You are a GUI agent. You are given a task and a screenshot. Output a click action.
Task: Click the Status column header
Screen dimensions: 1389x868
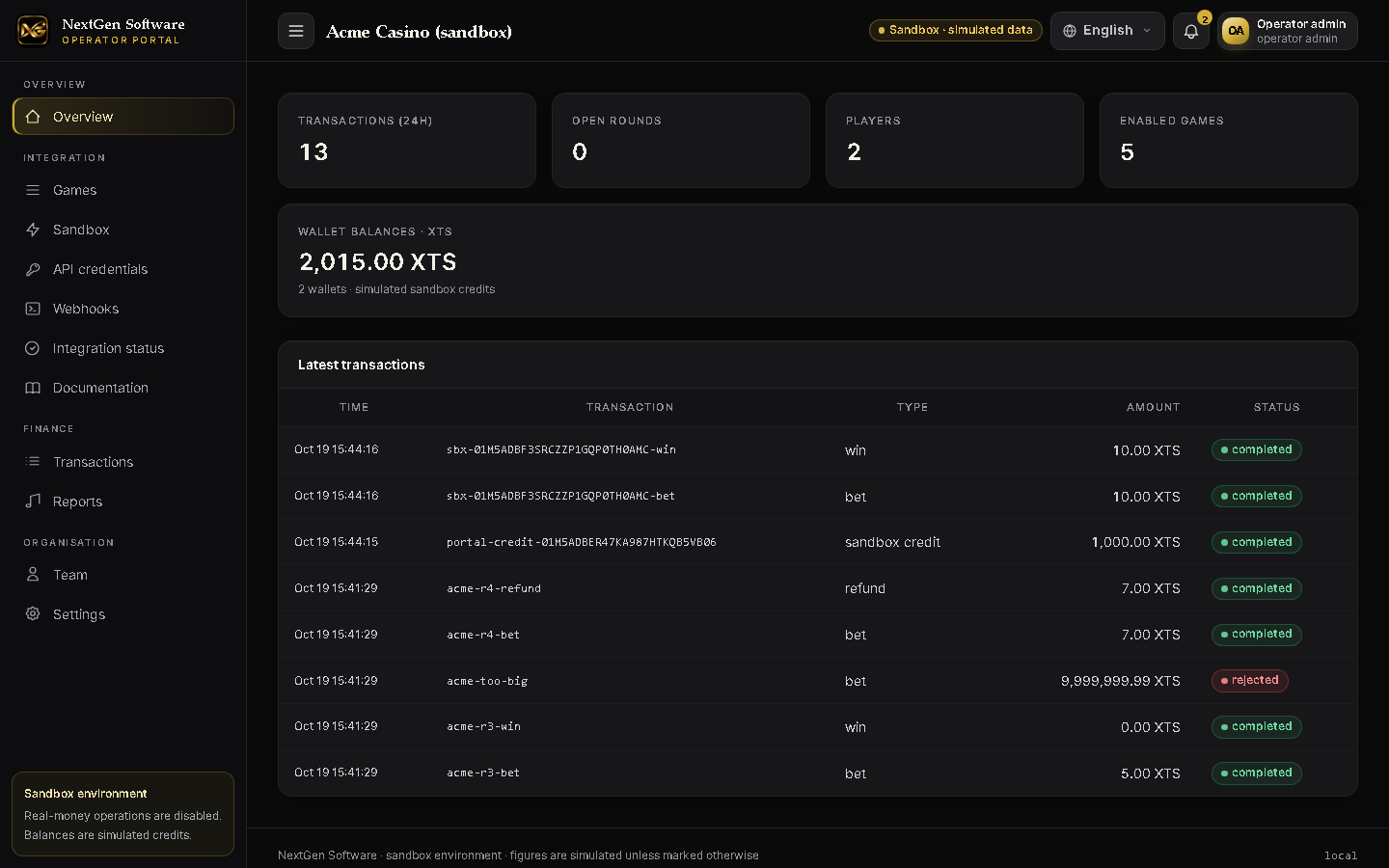click(1277, 407)
